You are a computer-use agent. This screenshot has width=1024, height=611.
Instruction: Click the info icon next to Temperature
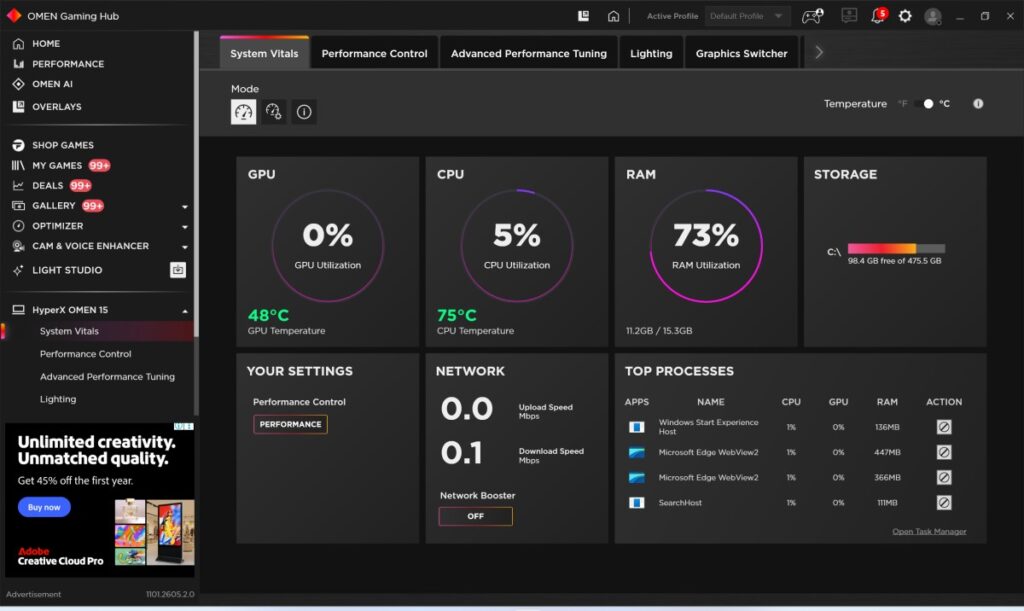tap(978, 104)
